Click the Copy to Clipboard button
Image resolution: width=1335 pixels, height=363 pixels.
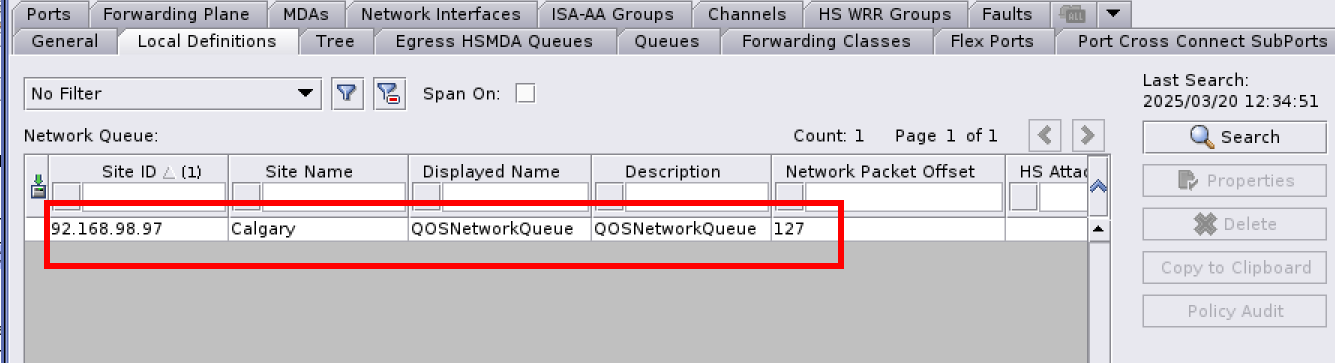(1235, 267)
